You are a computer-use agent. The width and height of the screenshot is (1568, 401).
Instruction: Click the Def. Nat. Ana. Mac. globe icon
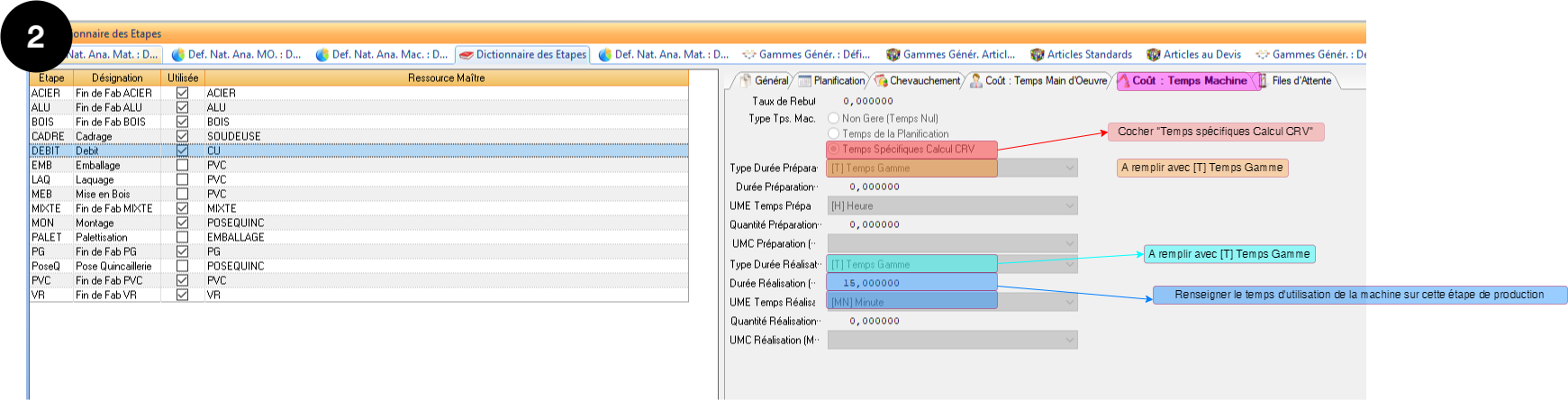[x=322, y=55]
